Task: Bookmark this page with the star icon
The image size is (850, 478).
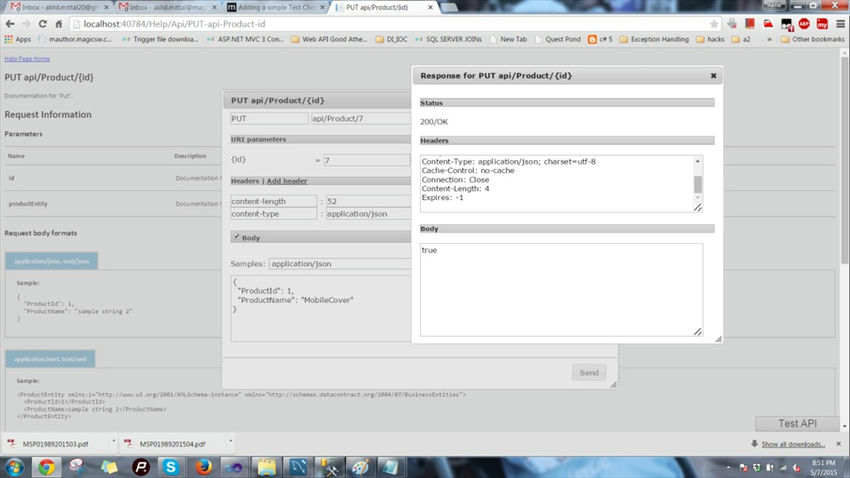Action: click(714, 24)
